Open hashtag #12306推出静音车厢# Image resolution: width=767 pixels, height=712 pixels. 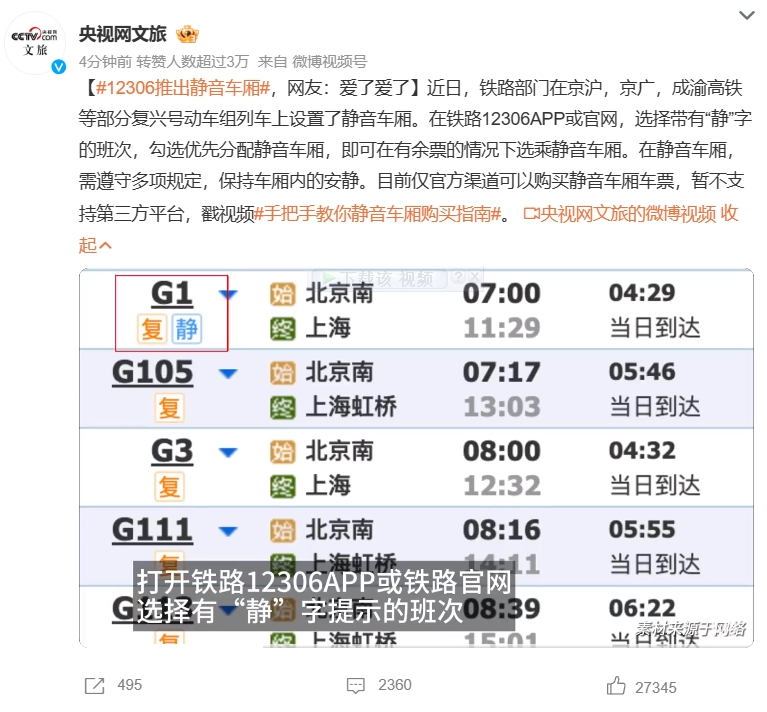183,88
